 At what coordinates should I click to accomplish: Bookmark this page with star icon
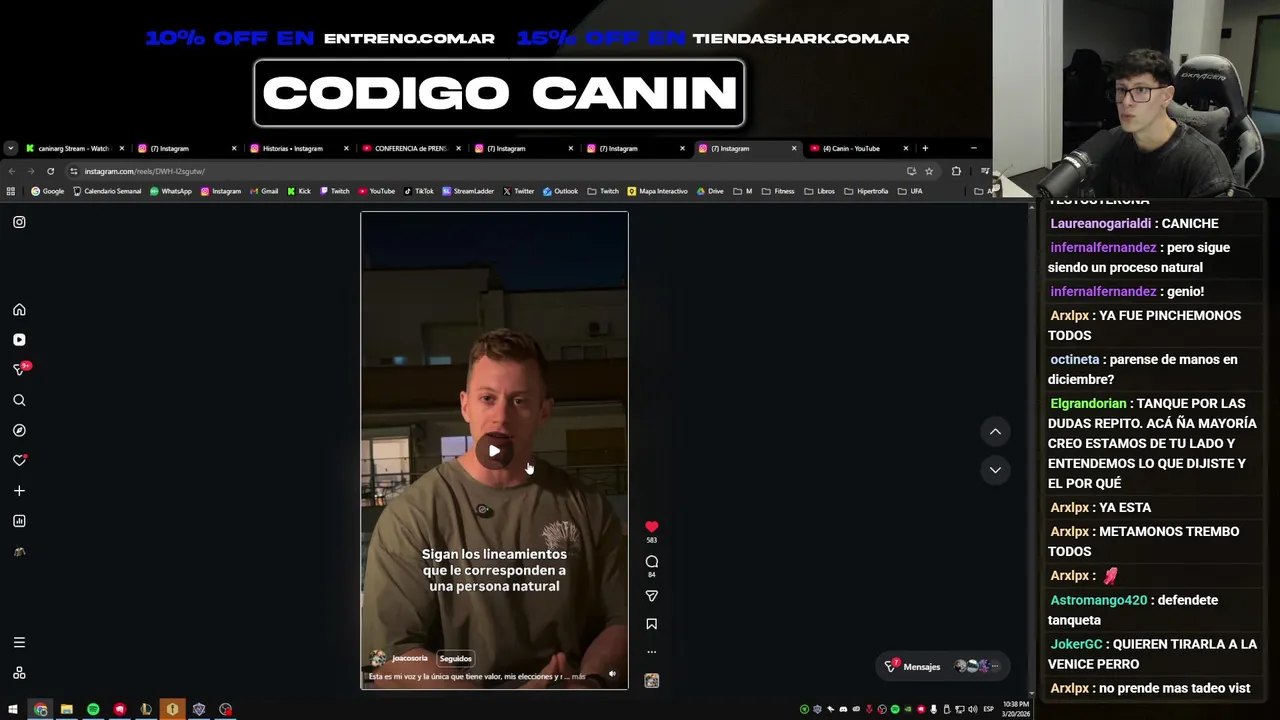[929, 171]
